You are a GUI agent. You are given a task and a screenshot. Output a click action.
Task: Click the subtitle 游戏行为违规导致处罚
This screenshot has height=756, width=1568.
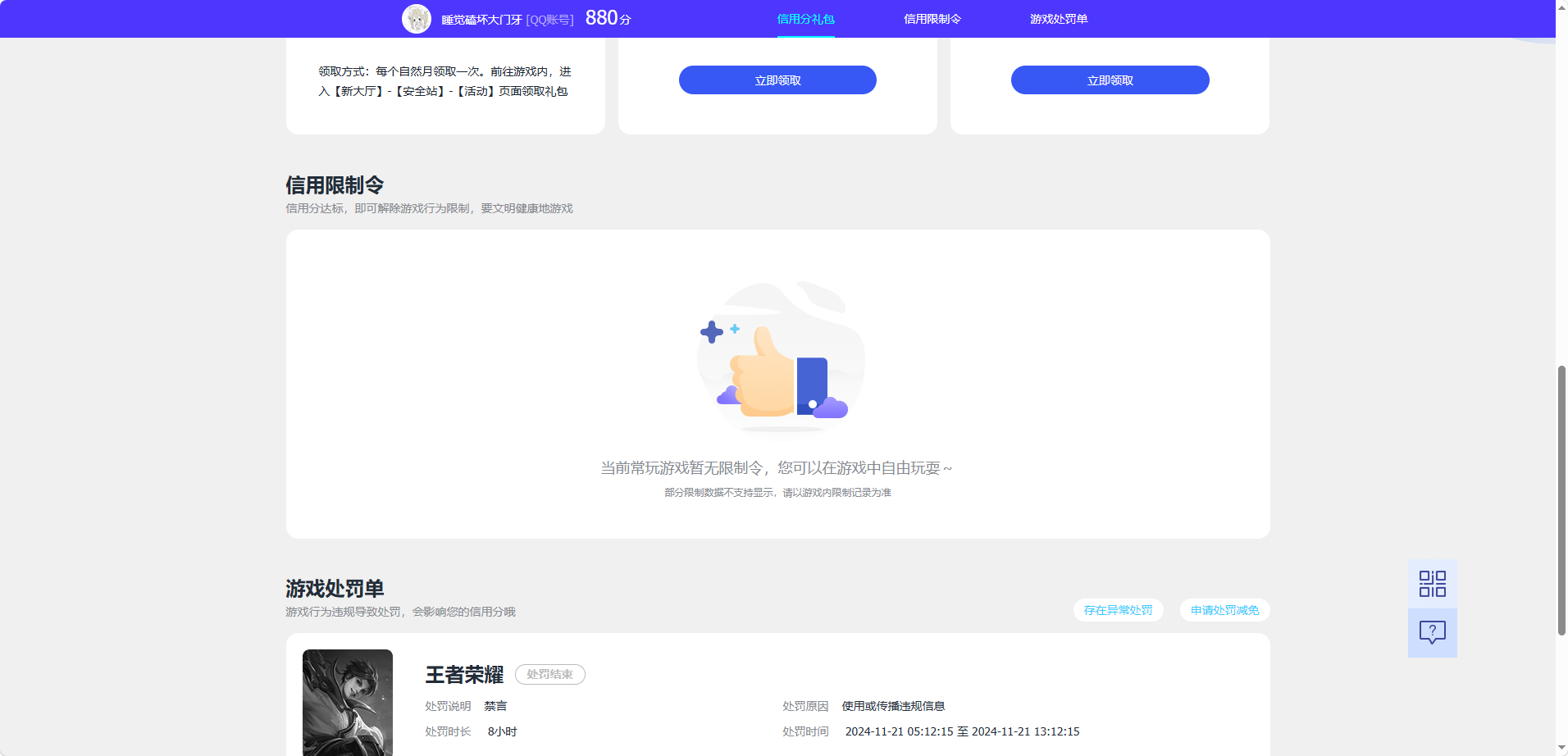(400, 612)
